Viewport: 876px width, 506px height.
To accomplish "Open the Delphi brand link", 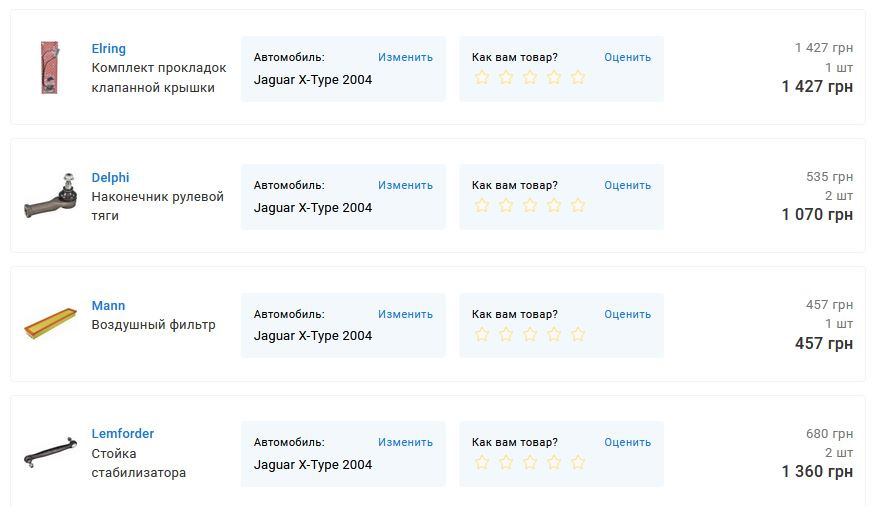I will [x=111, y=177].
